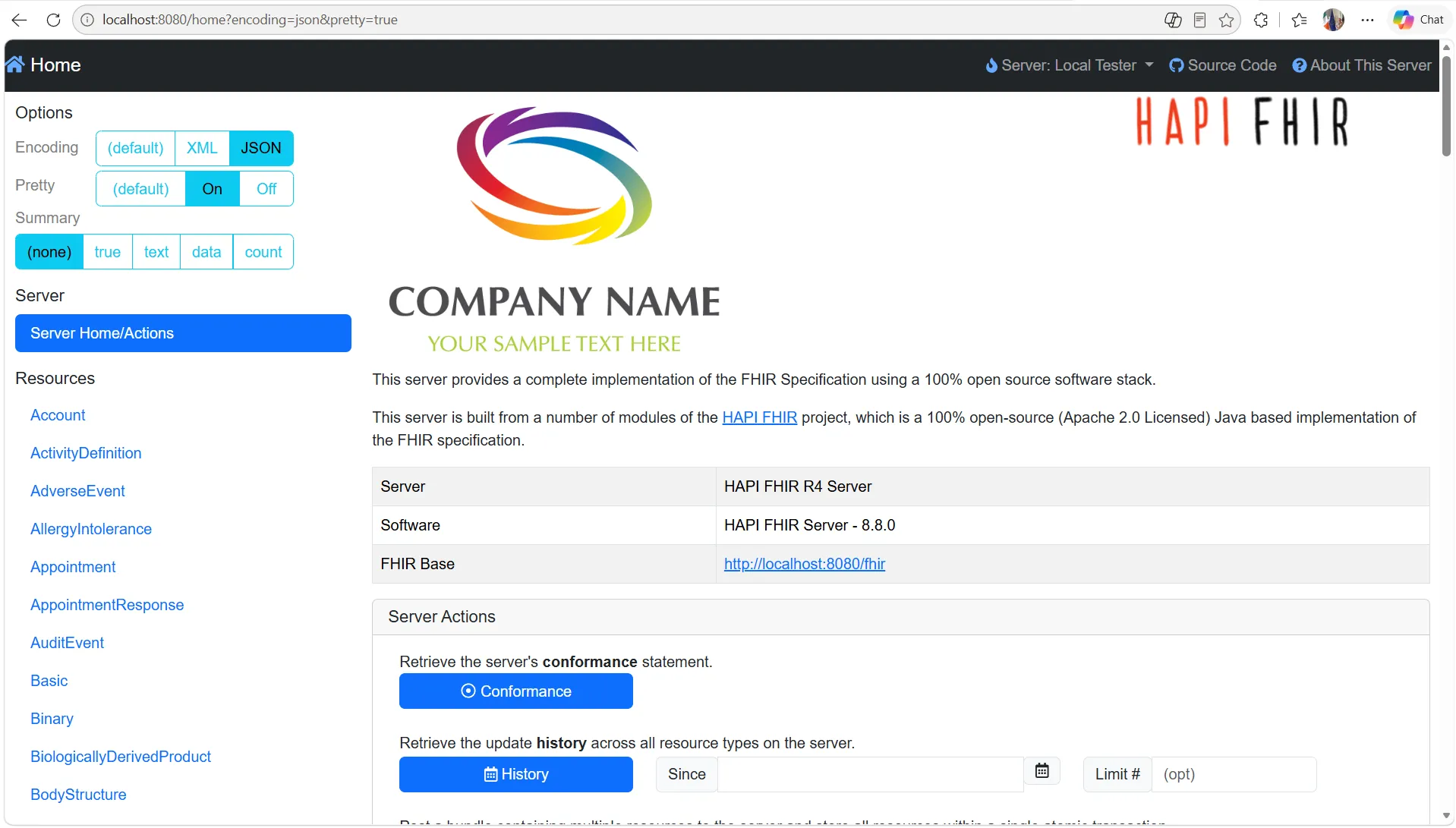
Task: Expand the Server: Local Tester dropdown
Action: tap(1070, 65)
